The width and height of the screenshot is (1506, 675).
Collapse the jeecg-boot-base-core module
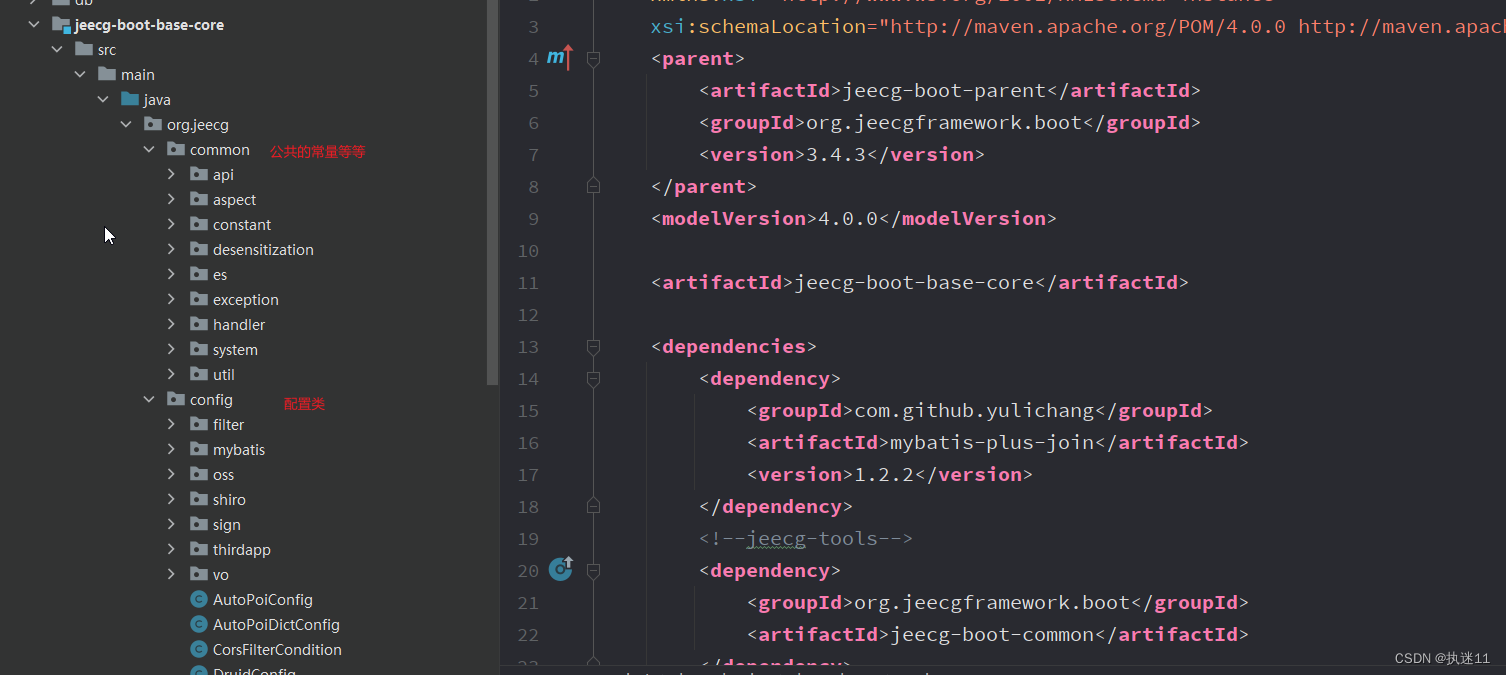(34, 25)
